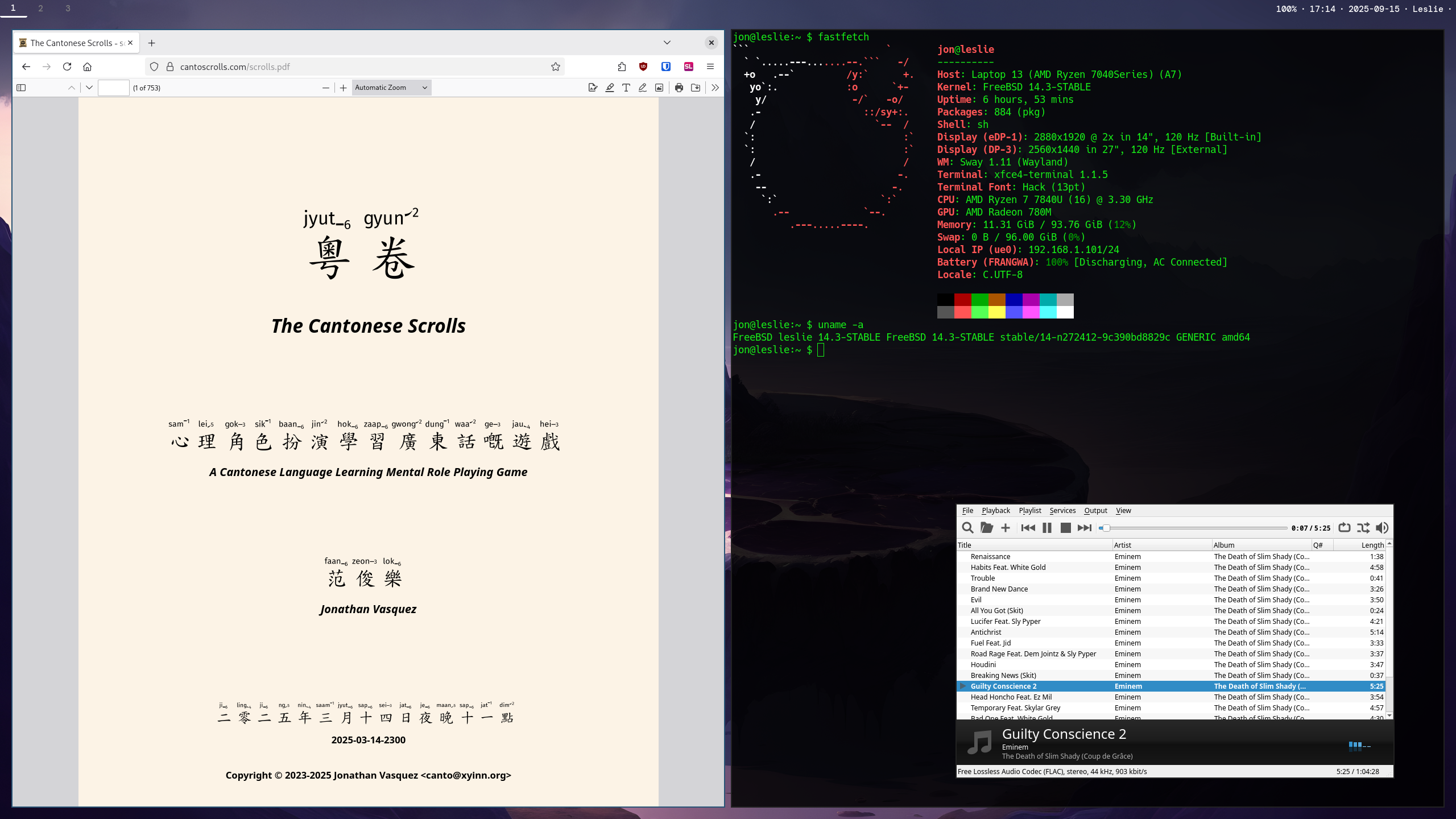Open the uBlock Origin extension

(643, 67)
